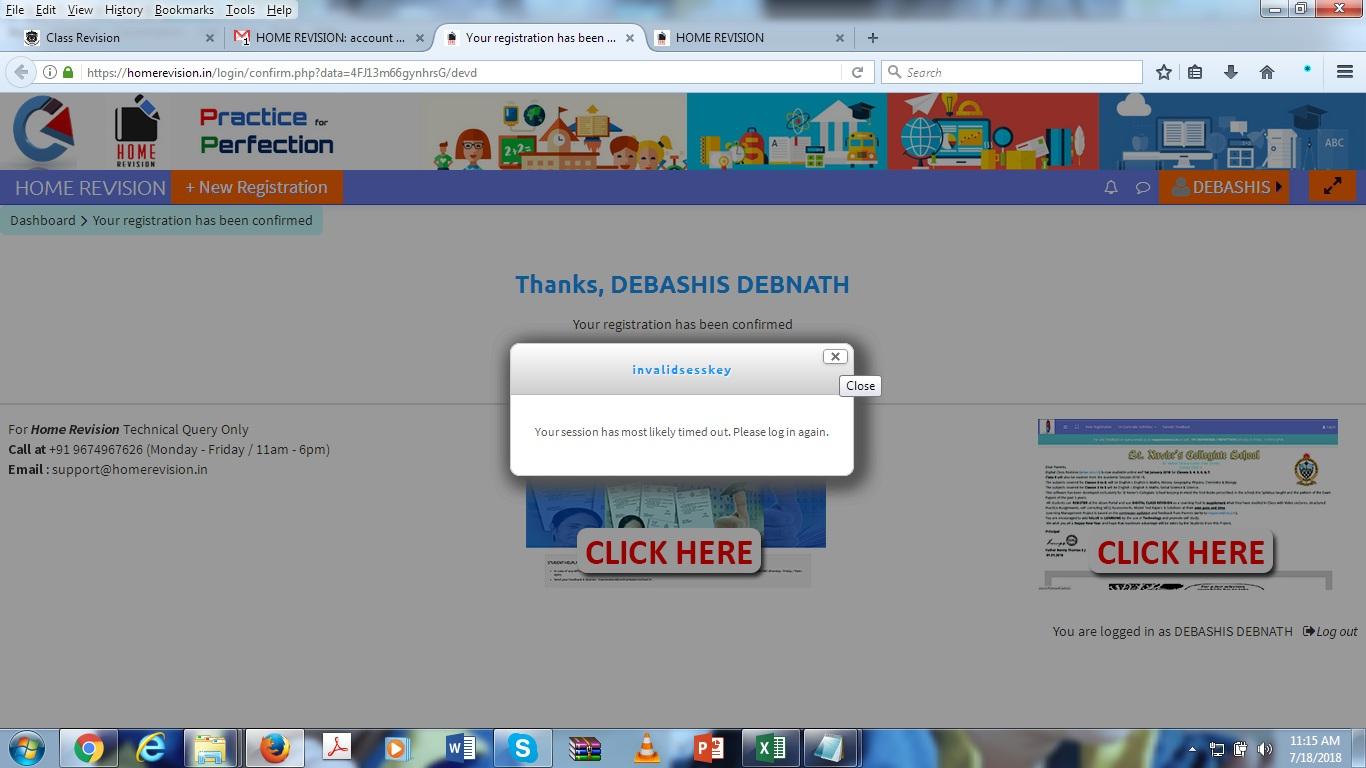Open the Bookmarks menu
The height and width of the screenshot is (768, 1366).
[184, 9]
